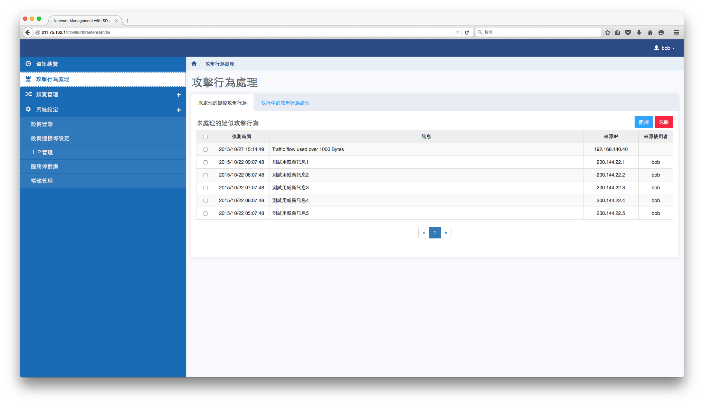Check the row for IP 200.144.22.2

pos(206,175)
